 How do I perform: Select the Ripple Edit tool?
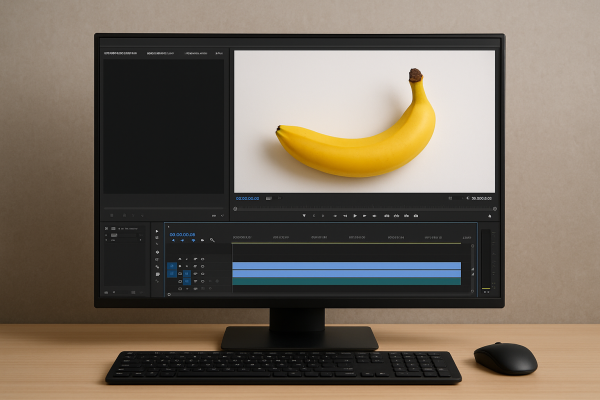157,244
